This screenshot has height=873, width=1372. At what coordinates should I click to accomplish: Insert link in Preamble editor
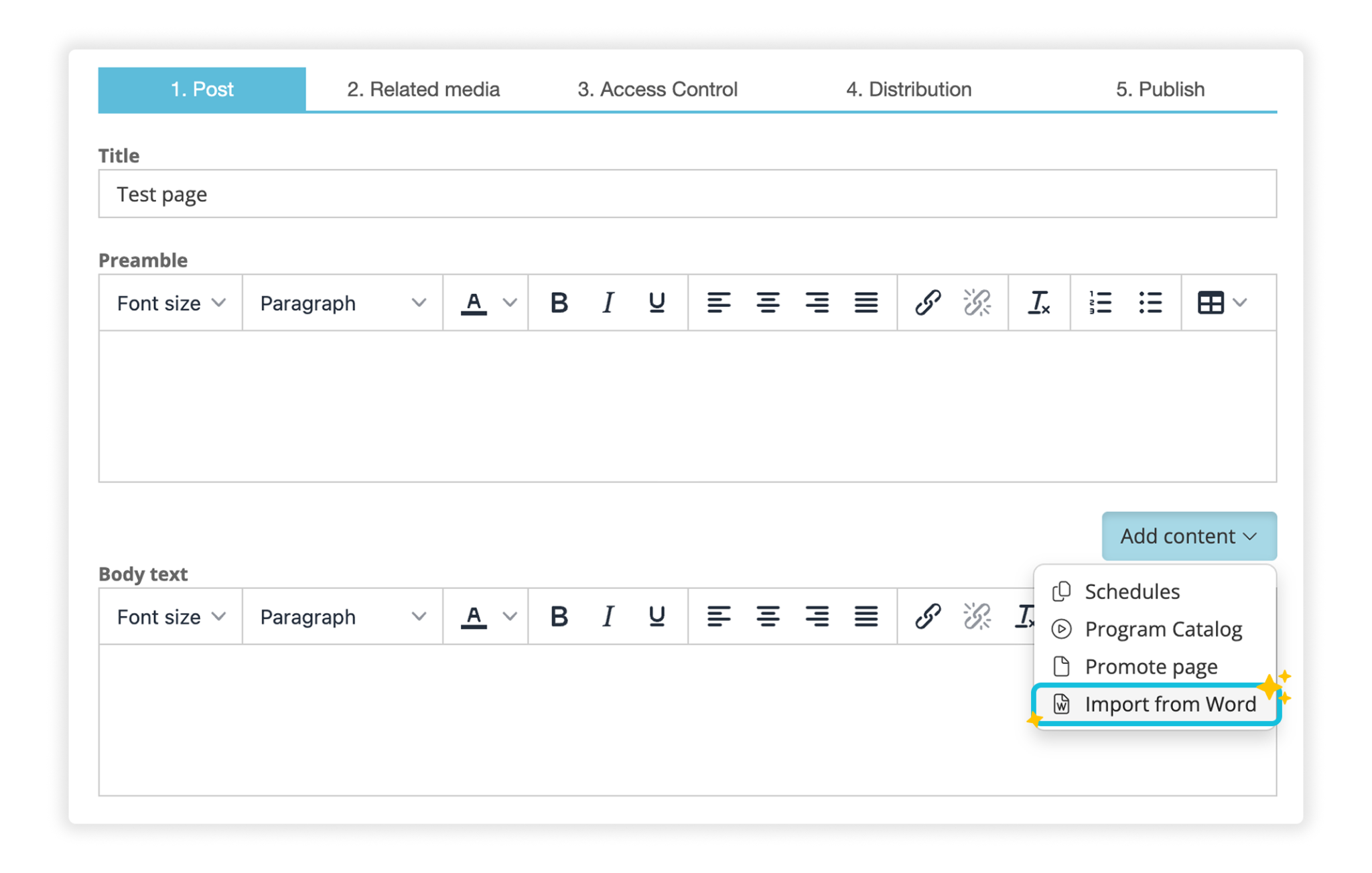pyautogui.click(x=928, y=303)
